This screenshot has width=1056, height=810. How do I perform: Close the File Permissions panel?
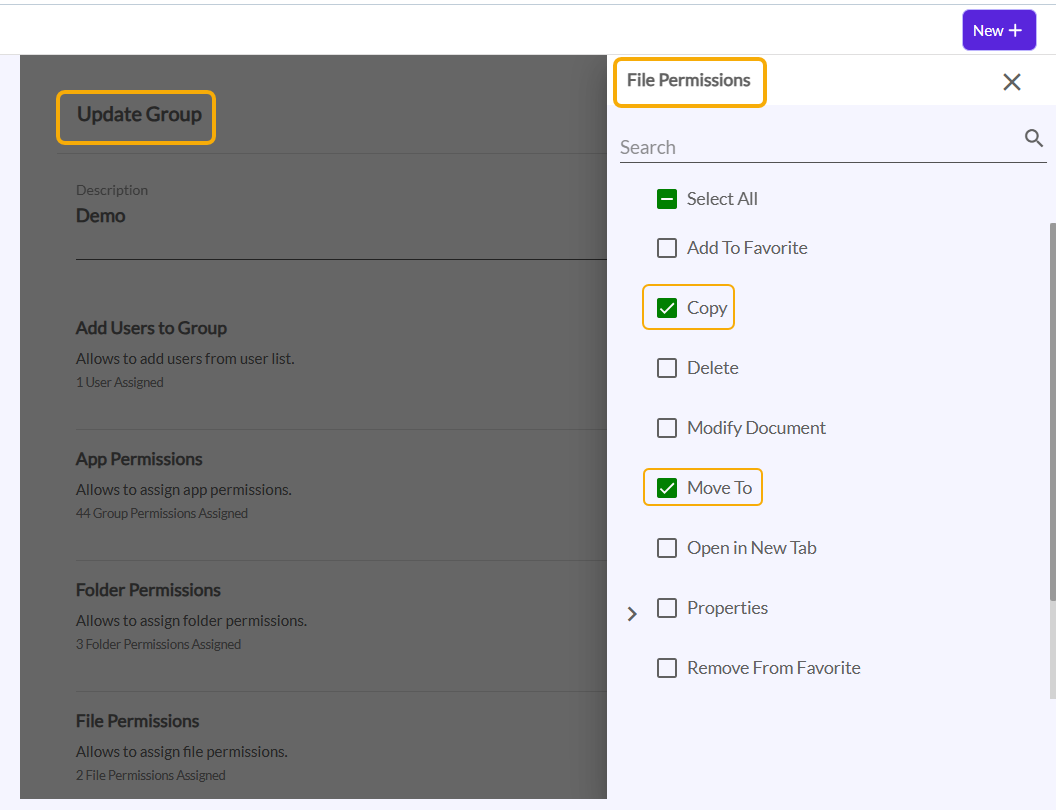(x=1011, y=82)
